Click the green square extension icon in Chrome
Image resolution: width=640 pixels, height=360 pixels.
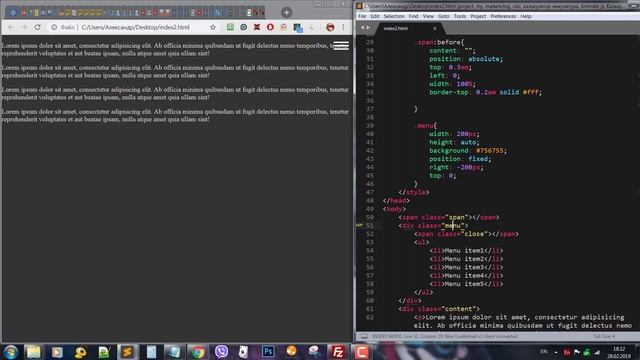click(x=230, y=27)
